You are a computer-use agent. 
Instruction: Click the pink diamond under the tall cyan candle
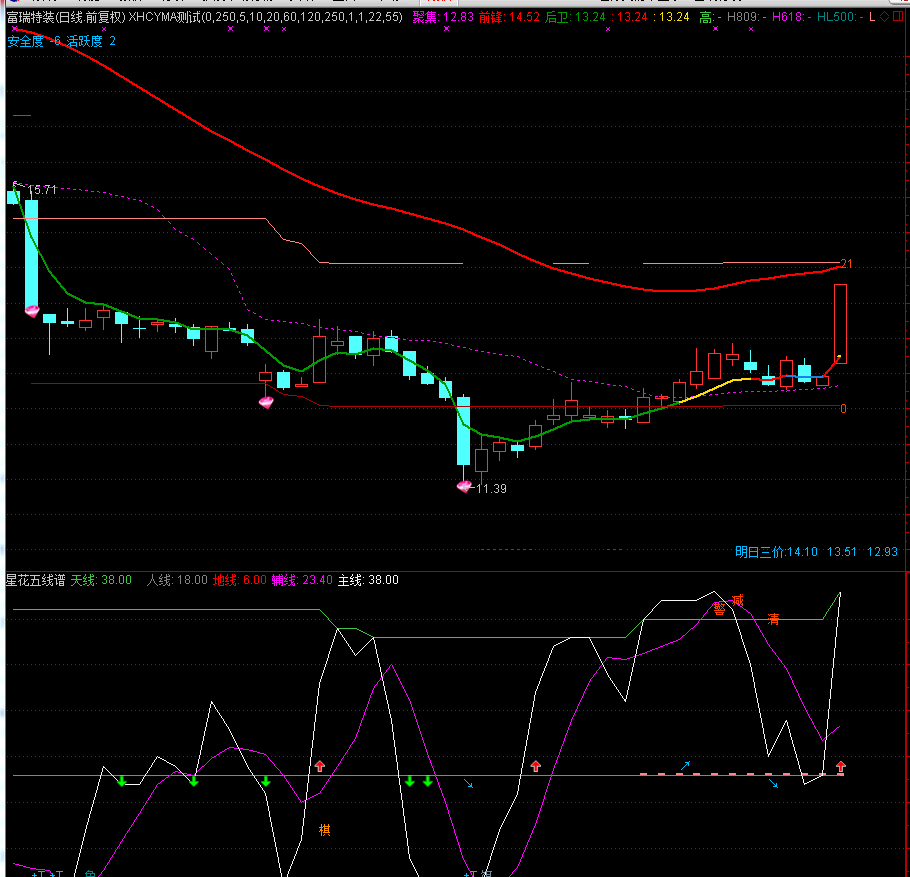click(32, 312)
